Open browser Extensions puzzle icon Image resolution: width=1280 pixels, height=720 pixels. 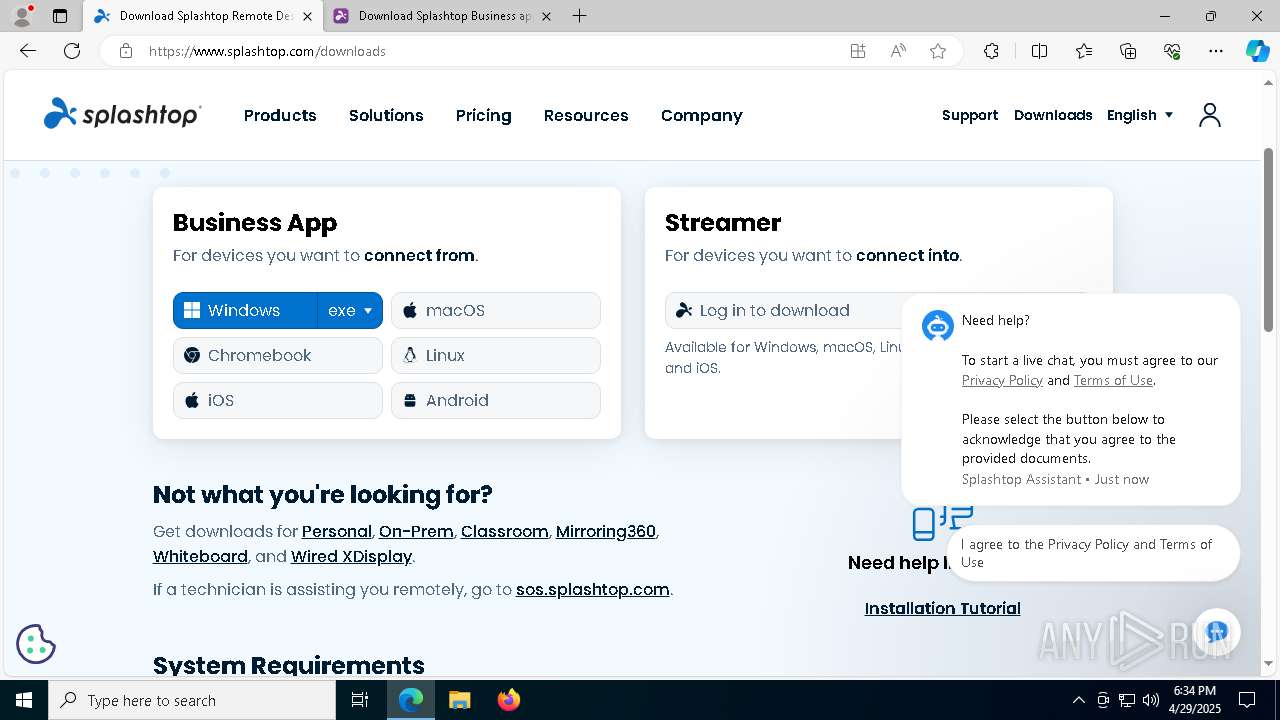pos(991,51)
